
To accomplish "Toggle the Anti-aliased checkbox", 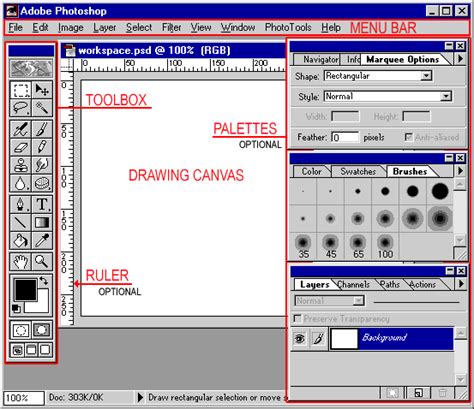I will (x=408, y=137).
